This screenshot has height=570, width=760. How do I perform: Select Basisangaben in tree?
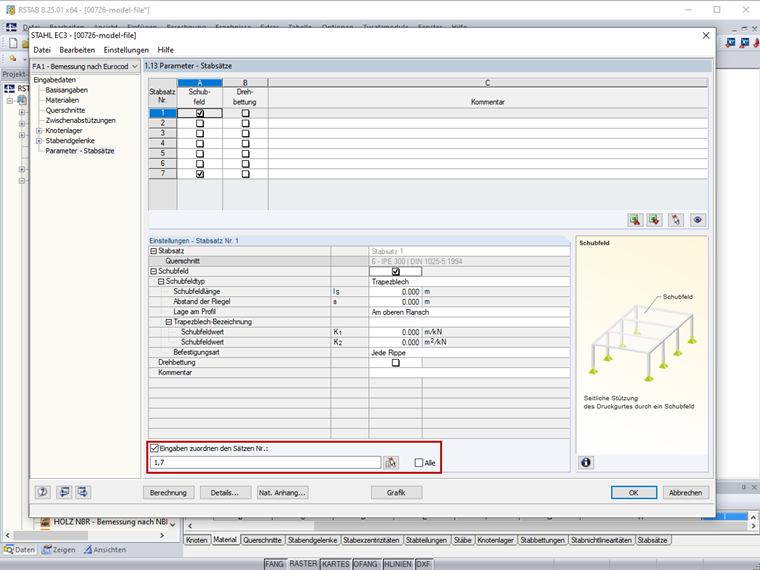[66, 90]
